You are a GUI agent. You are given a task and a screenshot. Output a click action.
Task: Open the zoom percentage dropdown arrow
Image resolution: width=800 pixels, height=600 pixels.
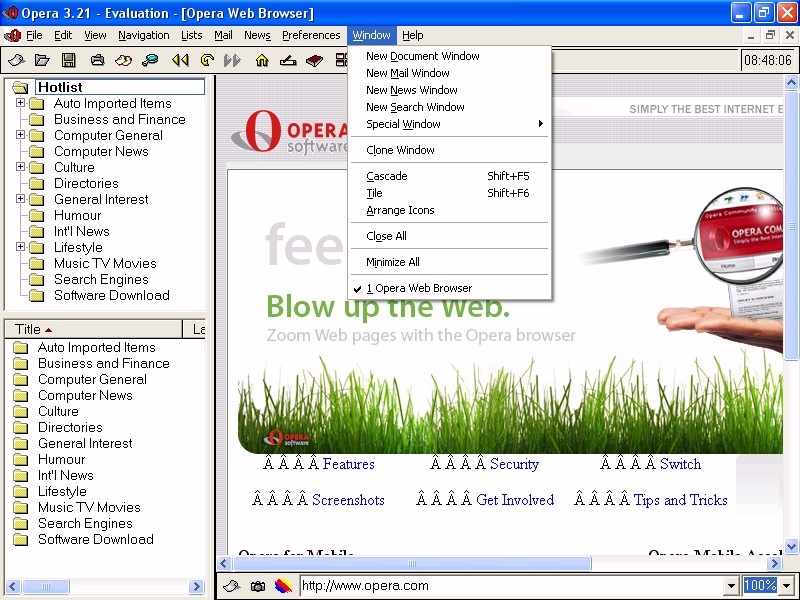click(786, 586)
